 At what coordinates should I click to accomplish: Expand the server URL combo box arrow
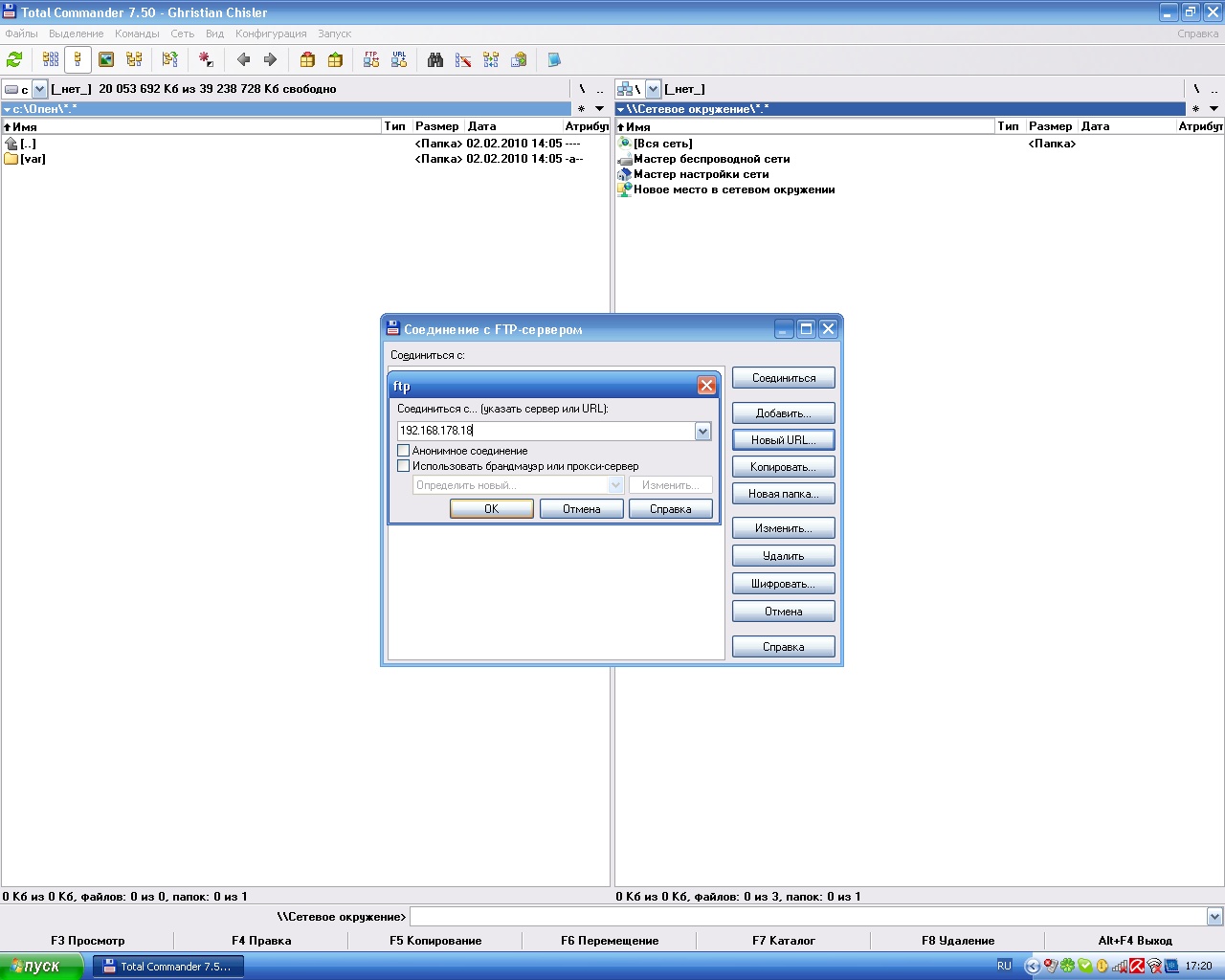coord(702,432)
